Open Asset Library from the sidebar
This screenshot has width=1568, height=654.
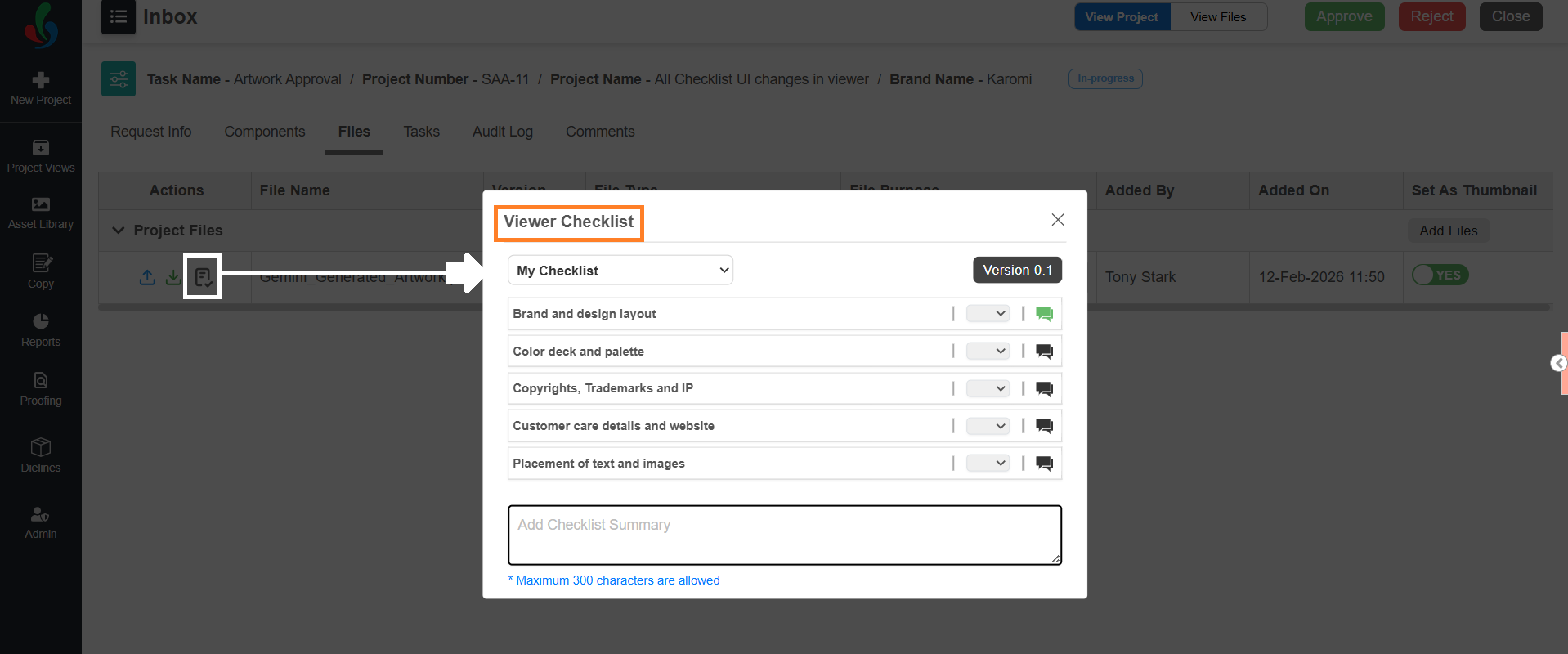[41, 213]
